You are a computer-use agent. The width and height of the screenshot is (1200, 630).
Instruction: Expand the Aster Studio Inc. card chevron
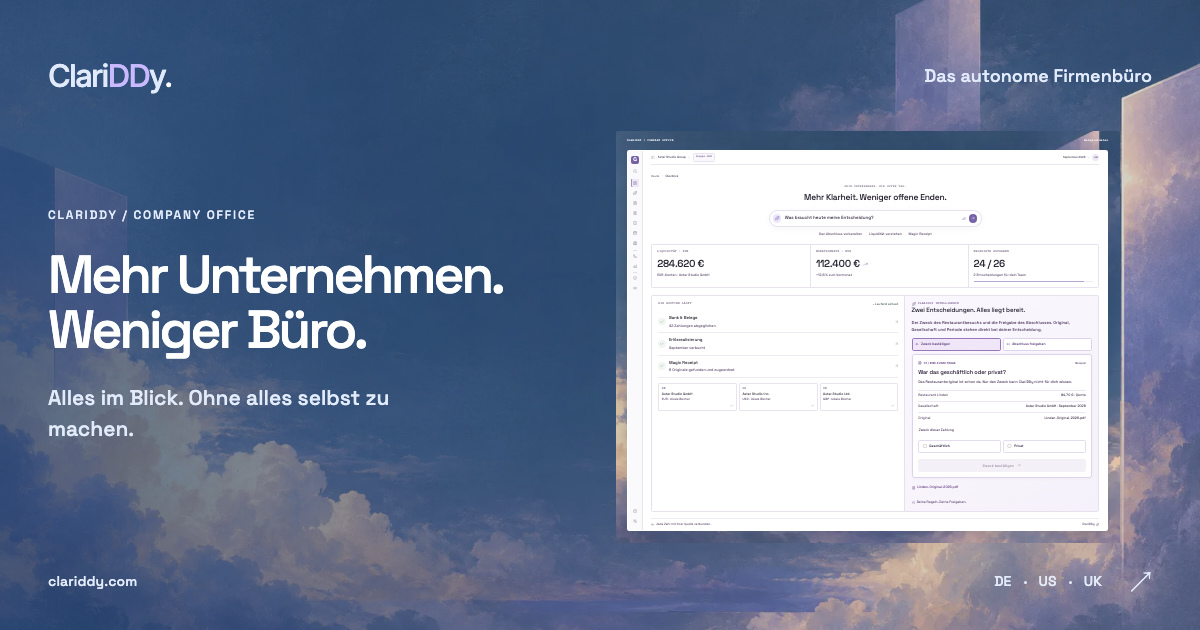coord(811,405)
